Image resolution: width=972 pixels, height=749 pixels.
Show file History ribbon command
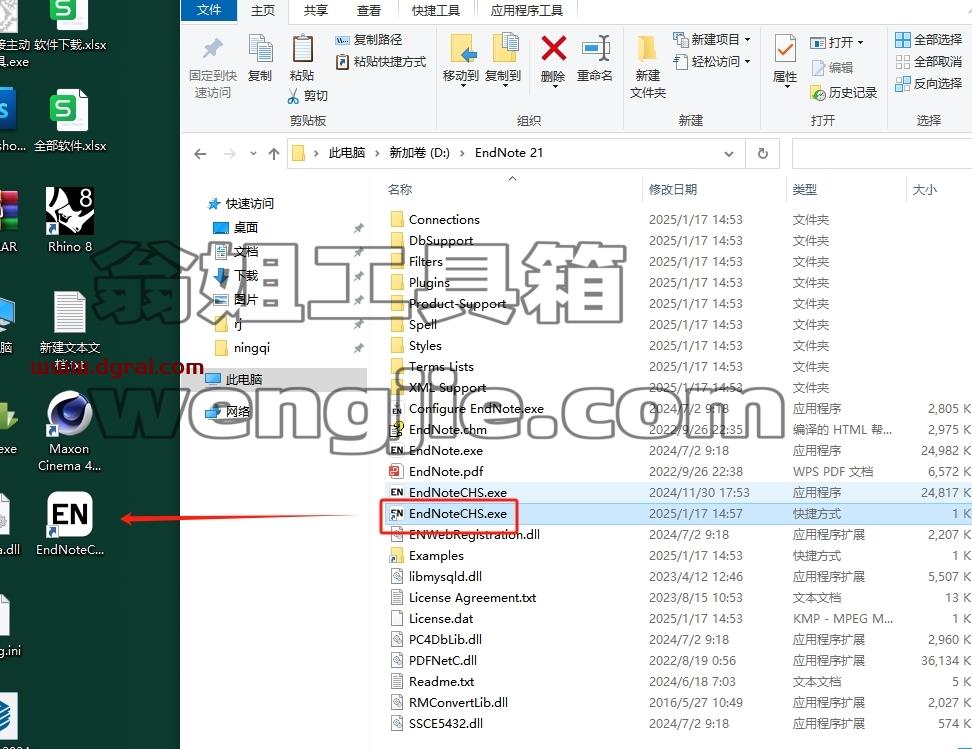coord(844,92)
